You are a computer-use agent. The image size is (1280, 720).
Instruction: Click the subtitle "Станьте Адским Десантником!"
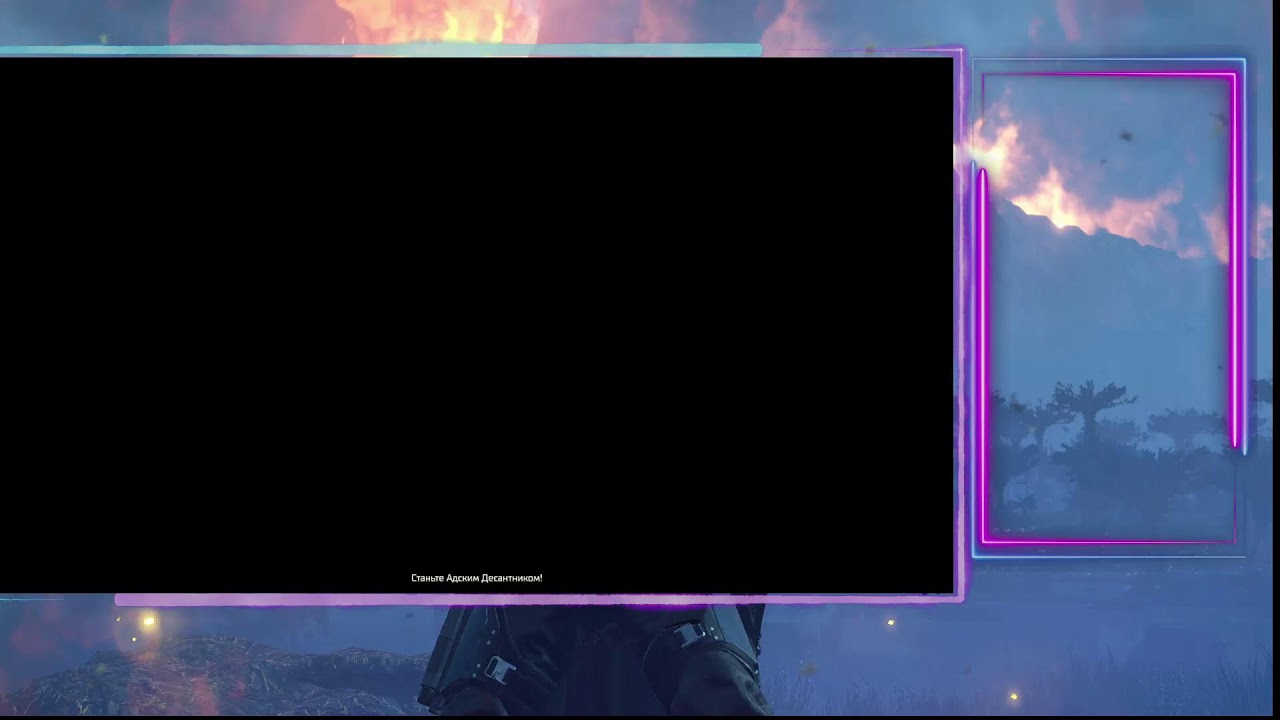tap(476, 578)
